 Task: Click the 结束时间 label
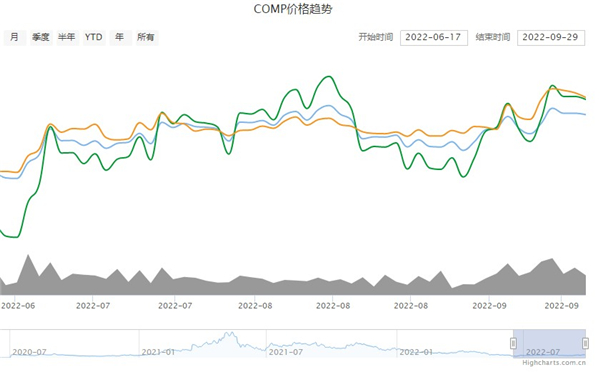[x=493, y=37]
